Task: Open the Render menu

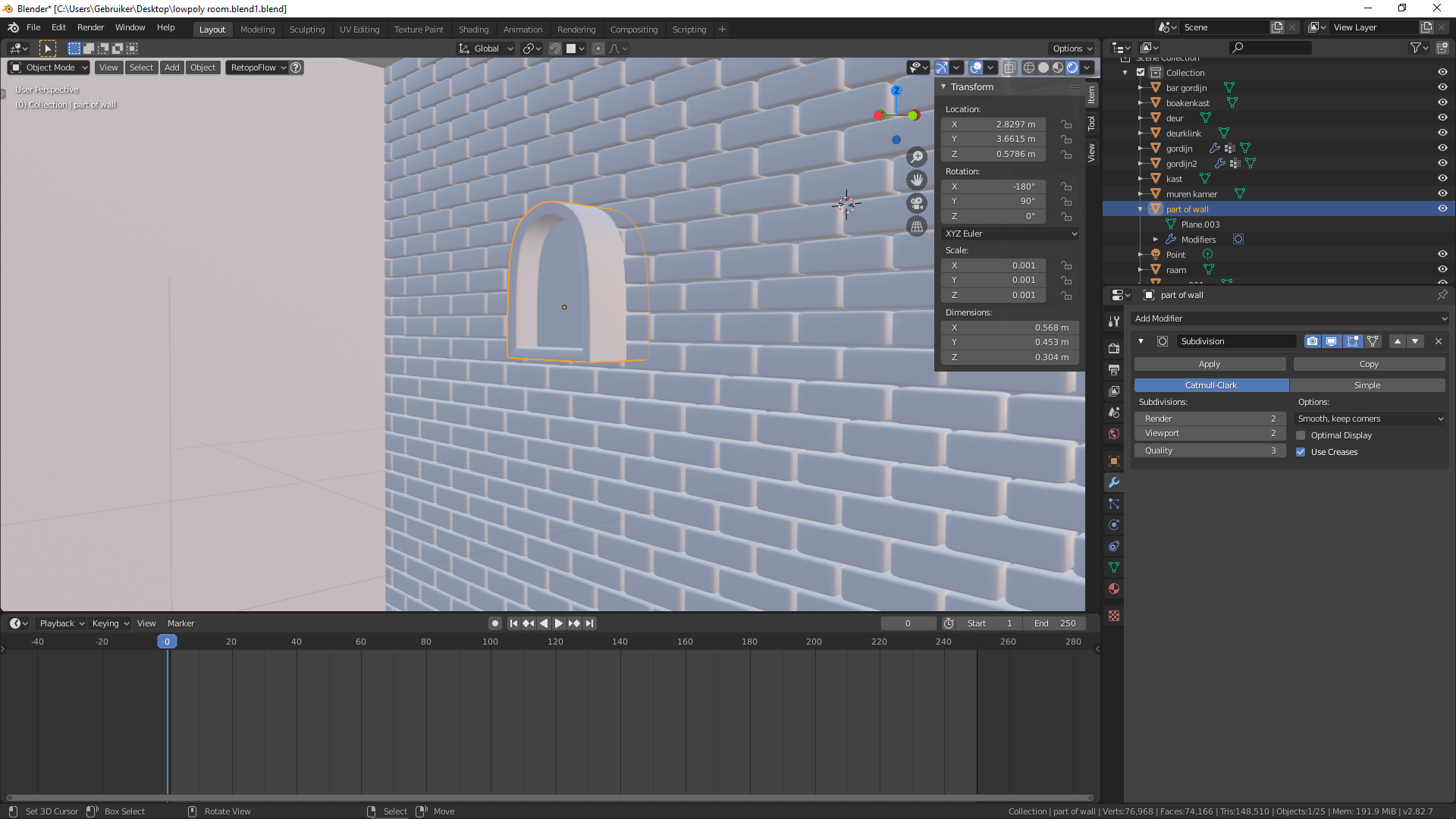Action: point(90,27)
